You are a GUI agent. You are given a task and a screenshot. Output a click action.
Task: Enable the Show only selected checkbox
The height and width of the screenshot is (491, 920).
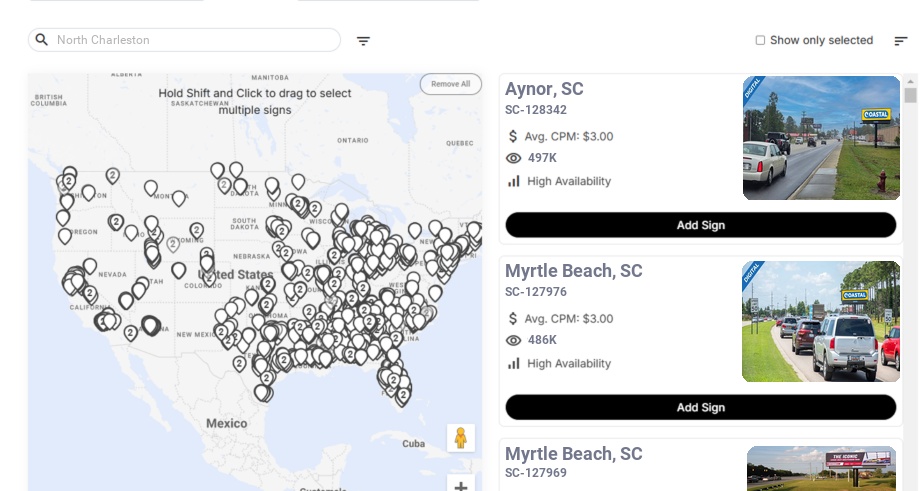click(x=760, y=40)
